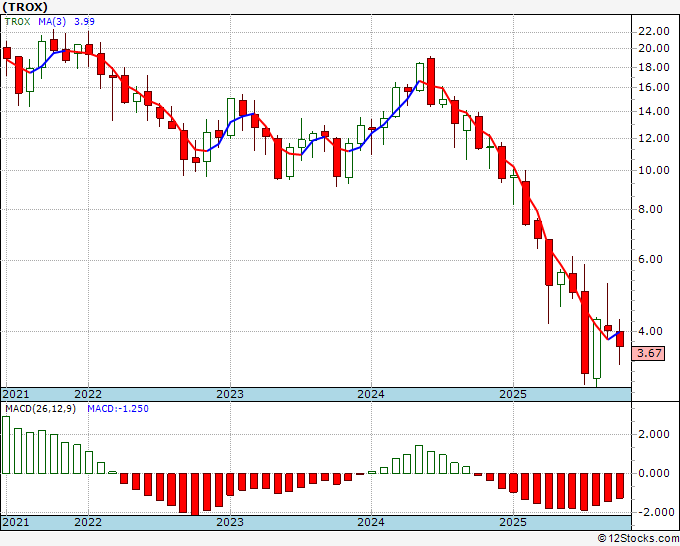Click the green TROX legend label
Viewport: 680px width, 546px height.
point(17,22)
